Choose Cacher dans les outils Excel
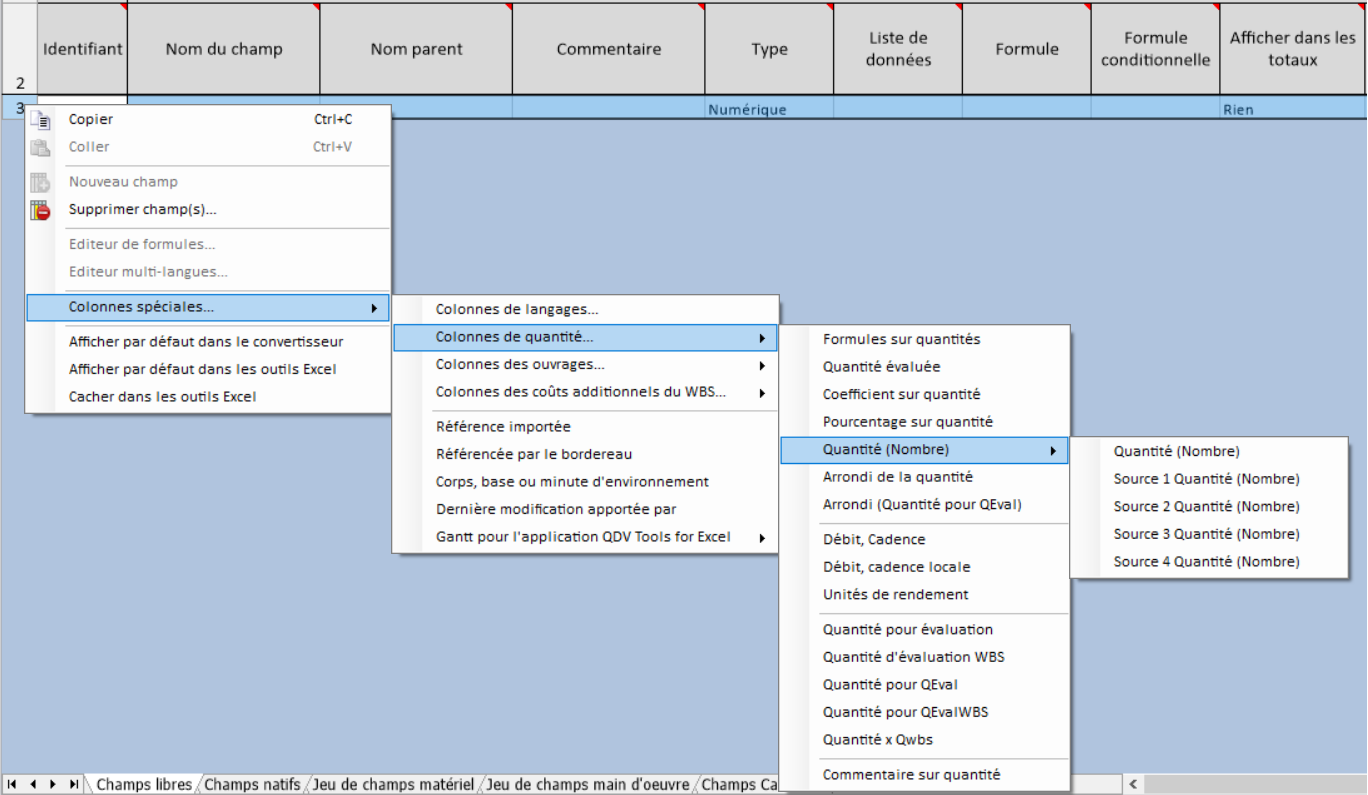Viewport: 1368px width, 795px height. [162, 397]
